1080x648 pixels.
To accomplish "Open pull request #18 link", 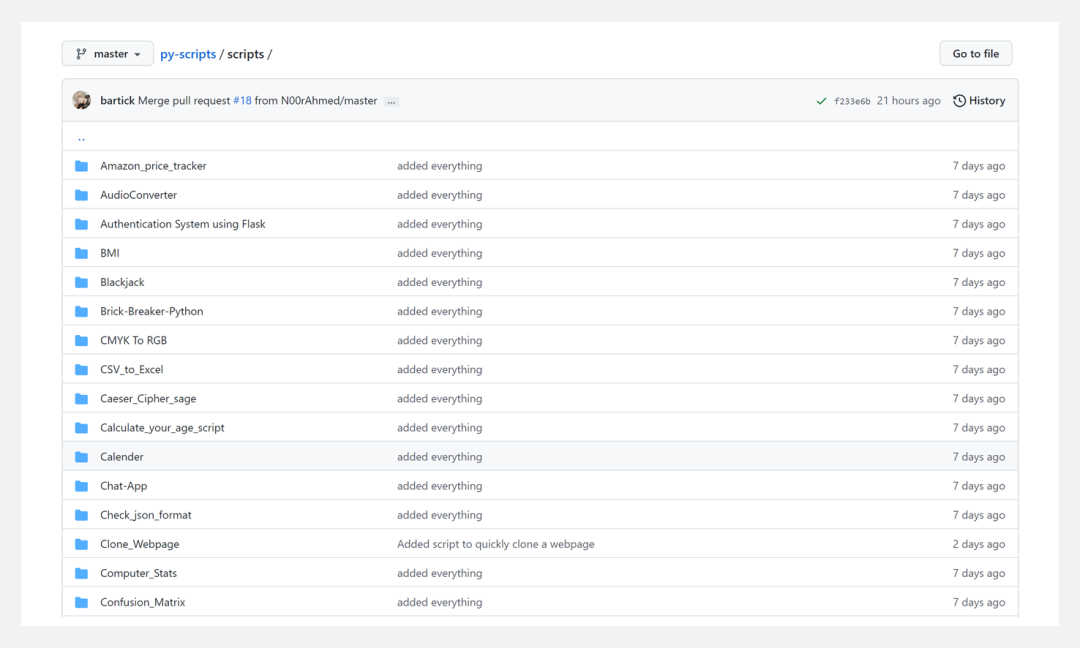I will (242, 101).
